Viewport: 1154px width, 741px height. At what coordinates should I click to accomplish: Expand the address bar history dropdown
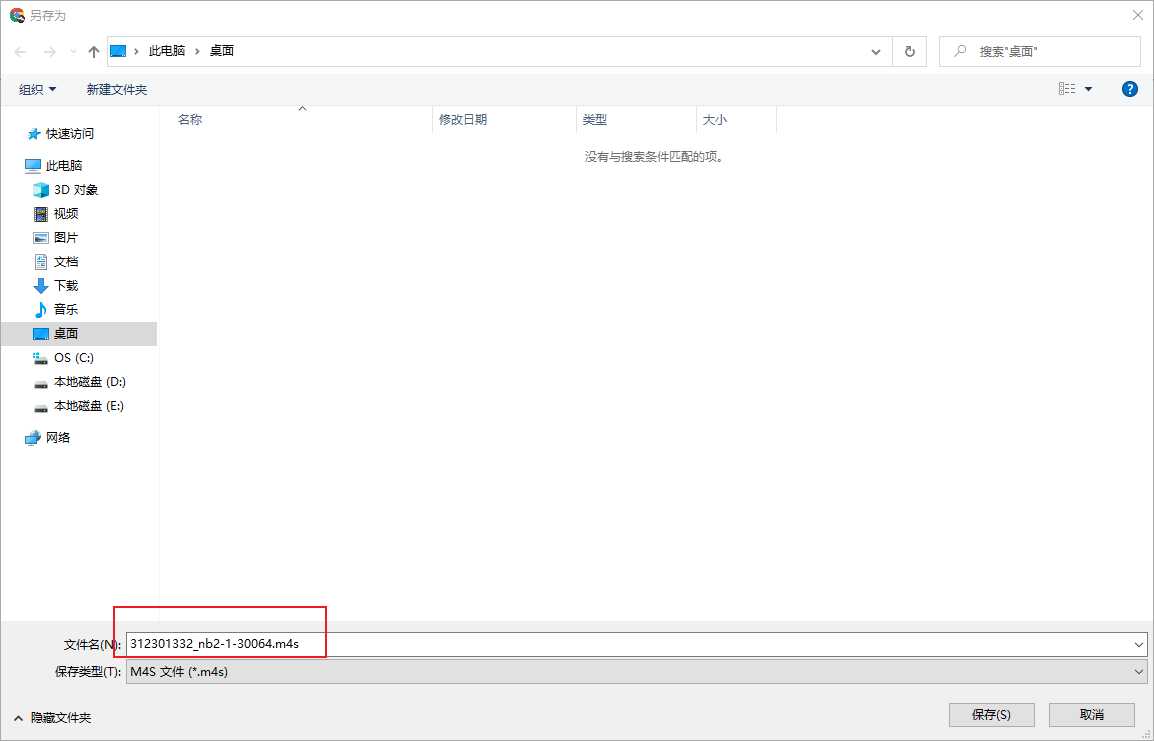[x=876, y=52]
